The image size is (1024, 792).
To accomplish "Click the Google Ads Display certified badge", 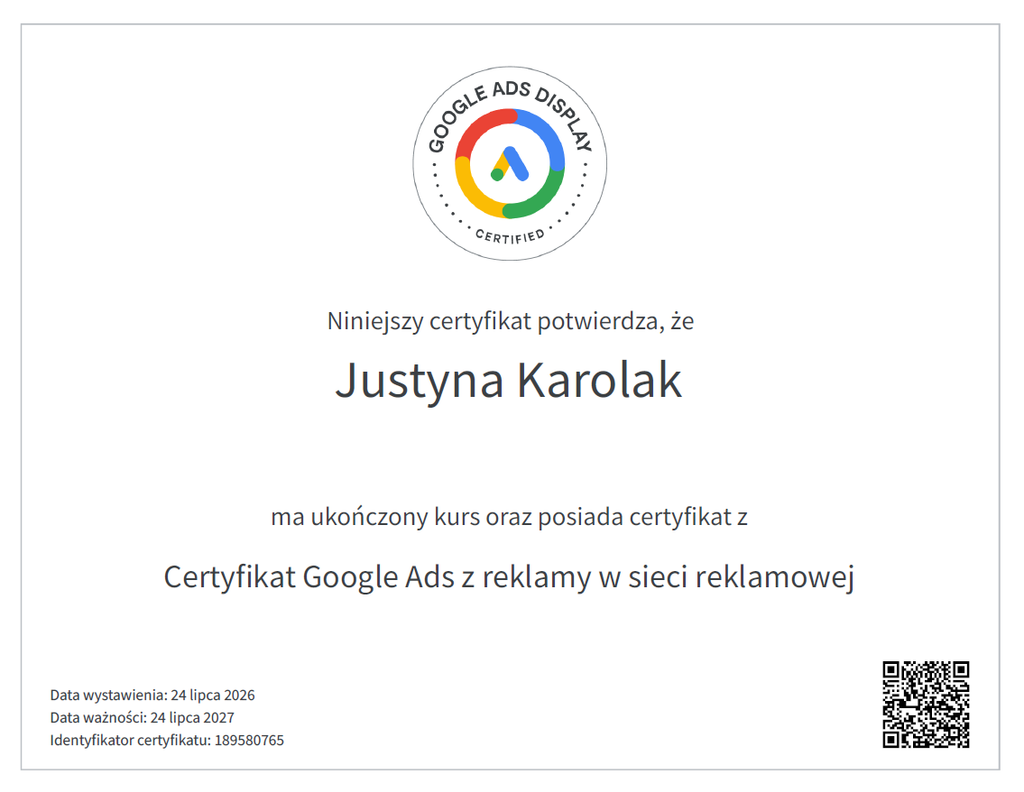I will (x=509, y=163).
